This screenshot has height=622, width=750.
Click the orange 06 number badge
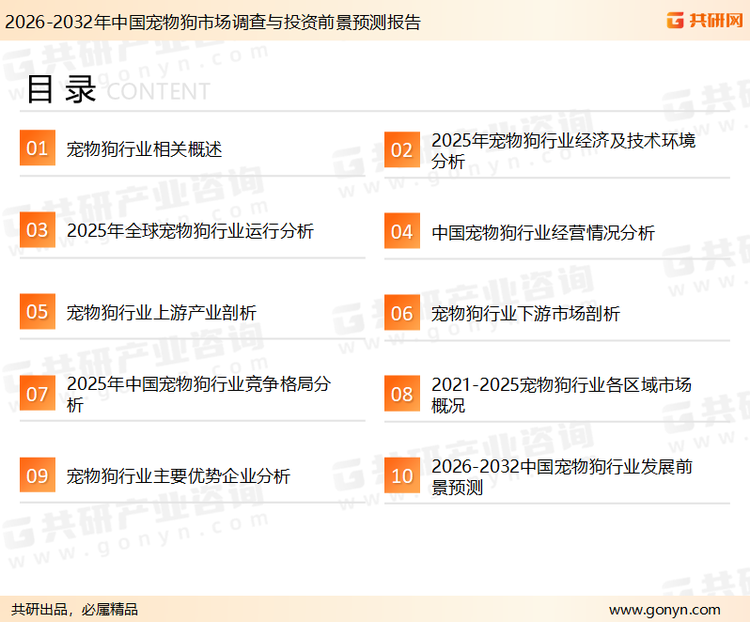(402, 313)
